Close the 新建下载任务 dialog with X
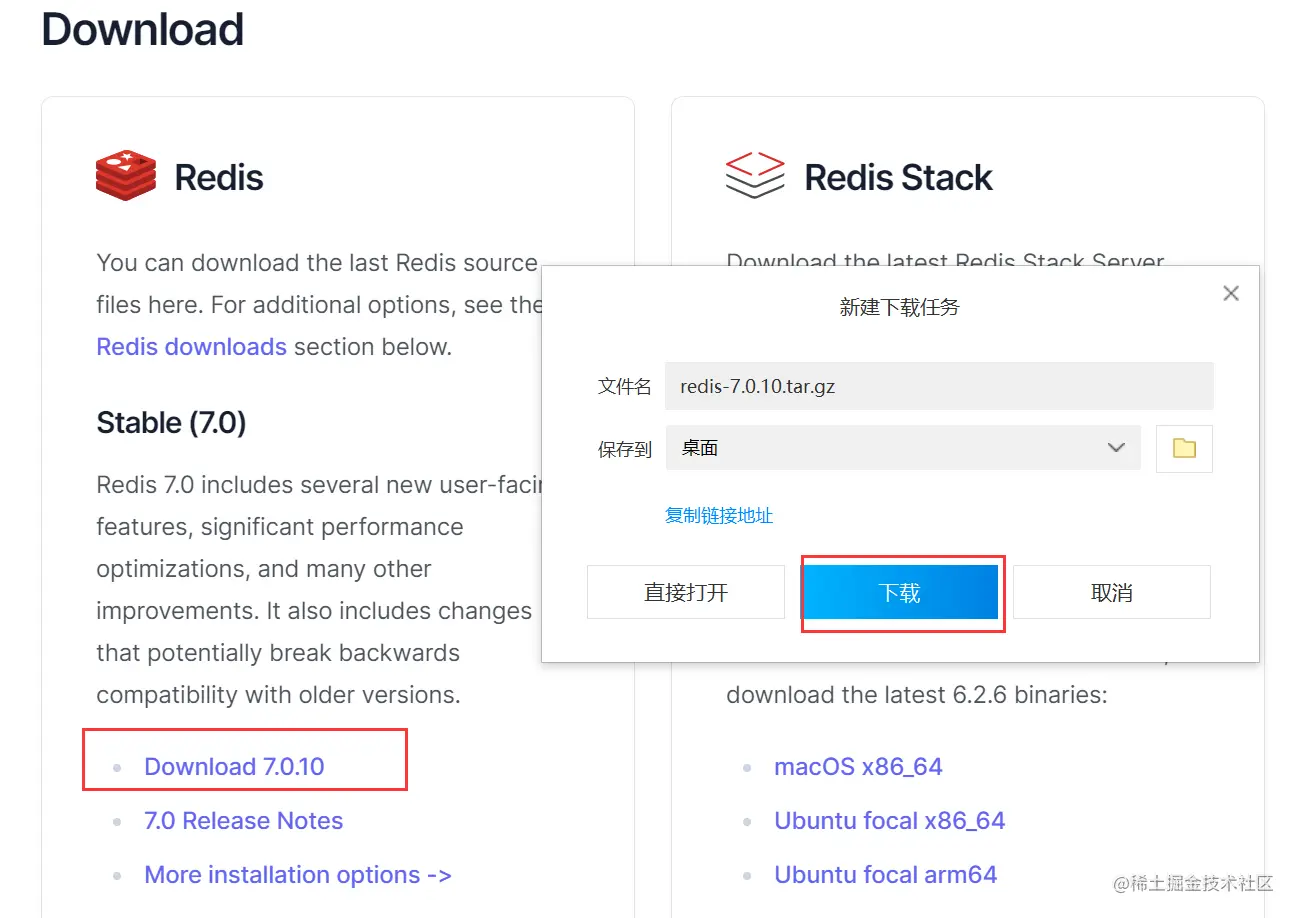Image resolution: width=1298 pixels, height=918 pixels. click(x=1231, y=293)
